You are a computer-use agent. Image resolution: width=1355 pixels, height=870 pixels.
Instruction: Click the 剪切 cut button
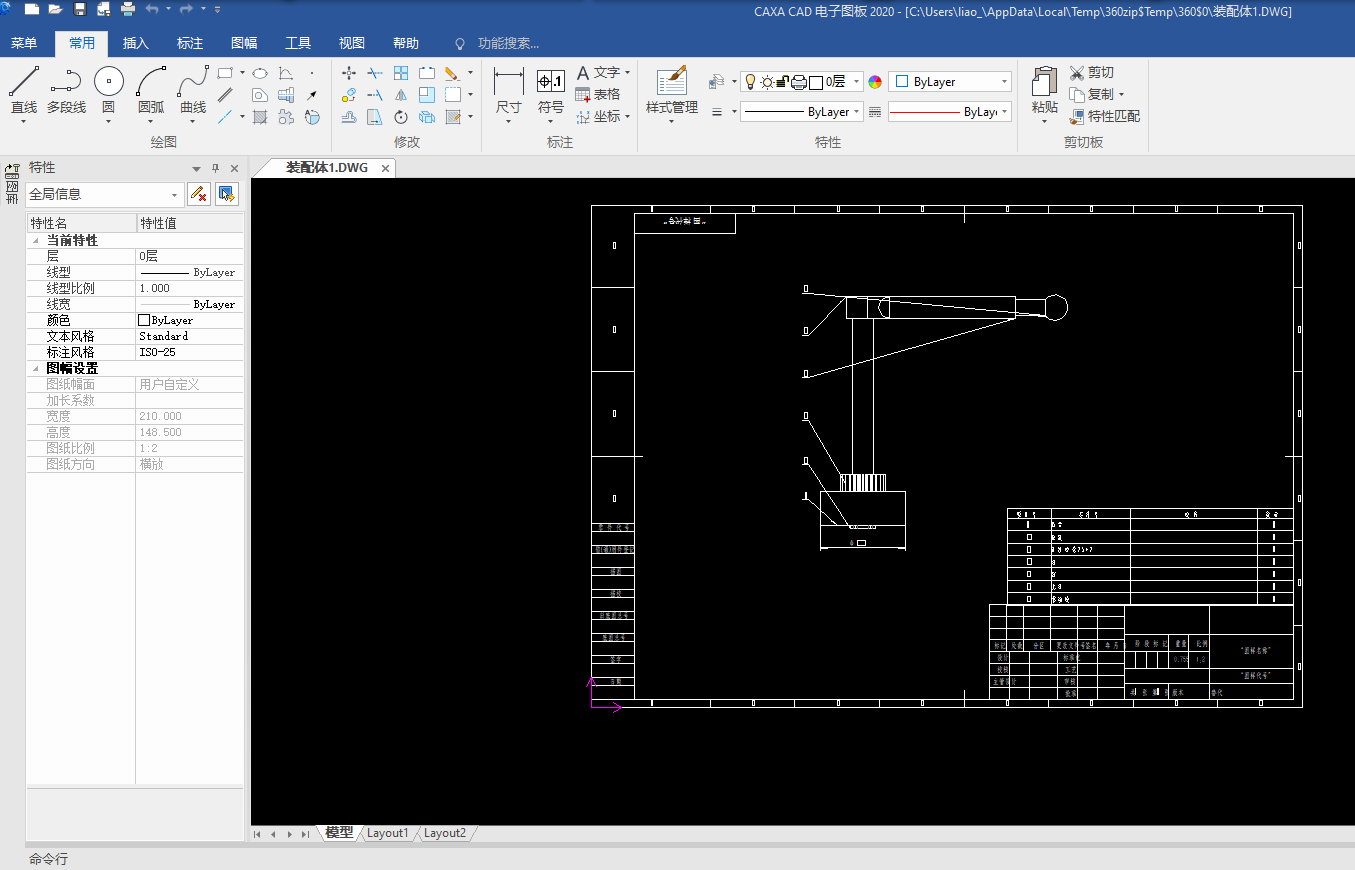(1091, 73)
